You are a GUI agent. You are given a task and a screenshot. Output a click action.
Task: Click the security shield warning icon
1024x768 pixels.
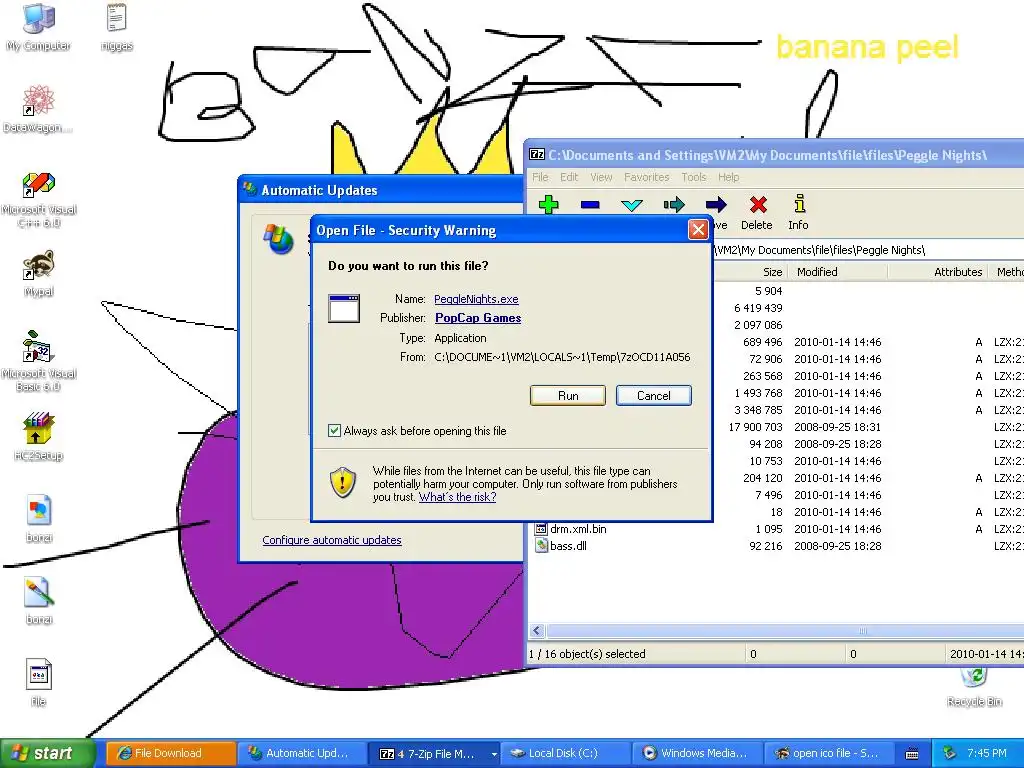pos(343,483)
